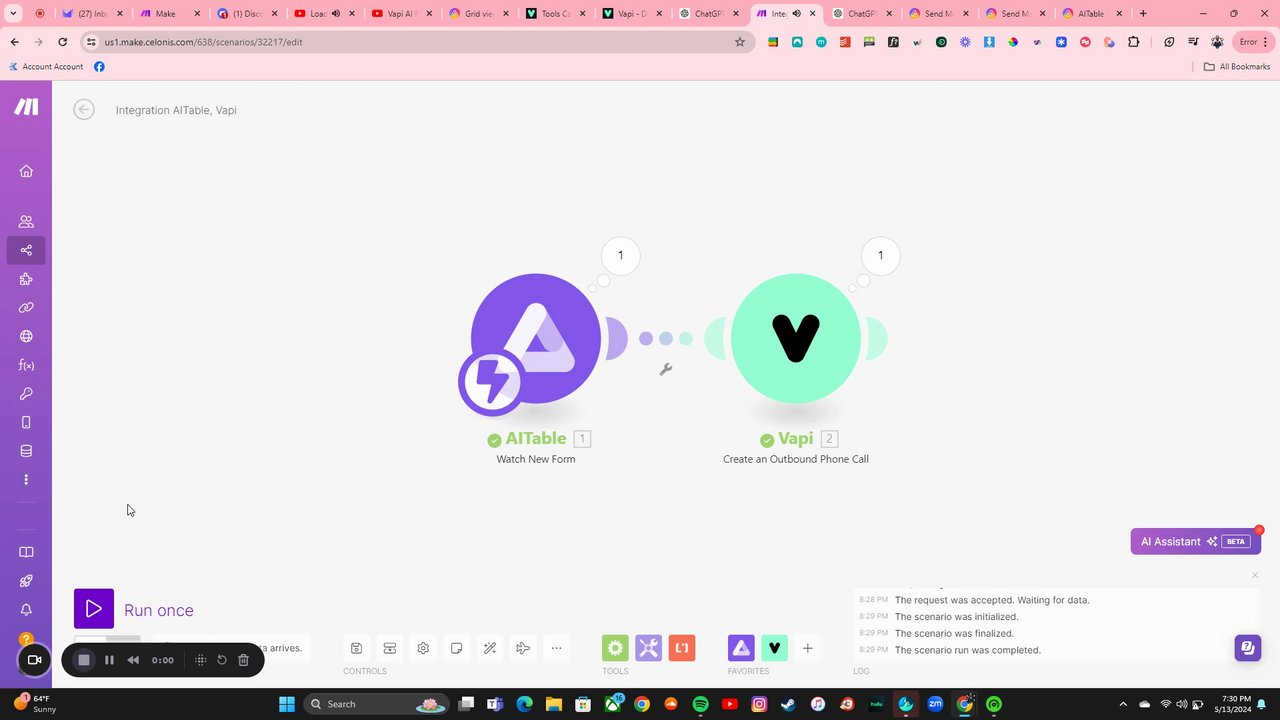
Task: Delete the recording with the trash icon
Action: tap(243, 660)
